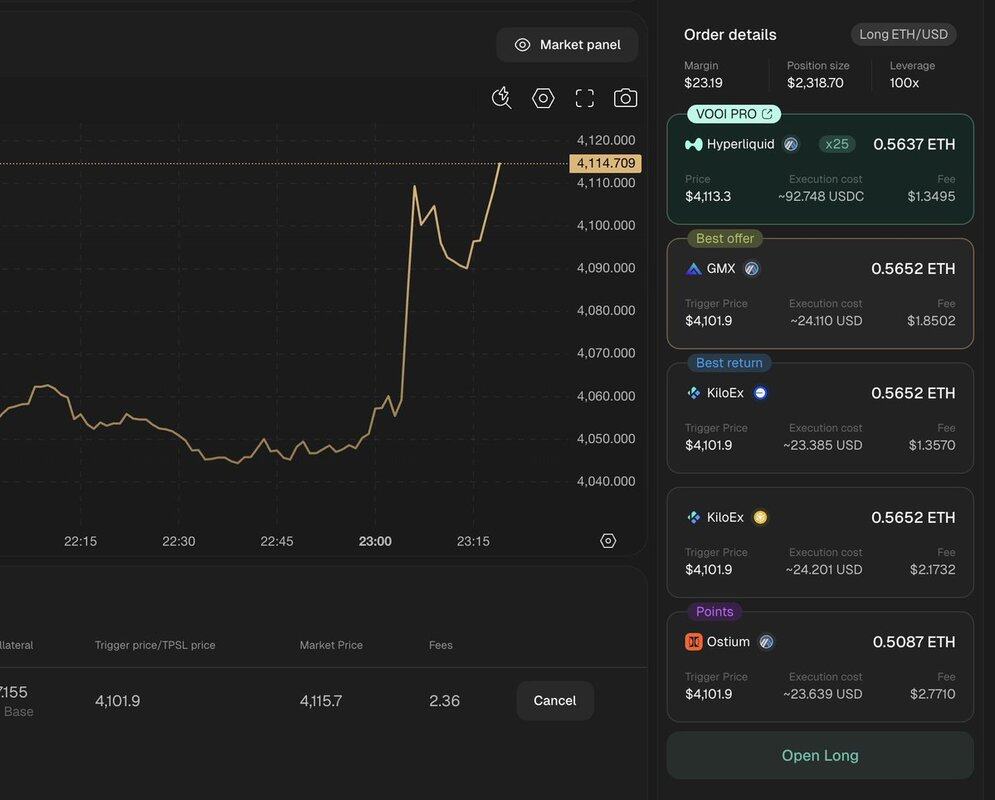Image resolution: width=995 pixels, height=800 pixels.
Task: Click the 22:15 time axis label
Action: click(x=81, y=541)
